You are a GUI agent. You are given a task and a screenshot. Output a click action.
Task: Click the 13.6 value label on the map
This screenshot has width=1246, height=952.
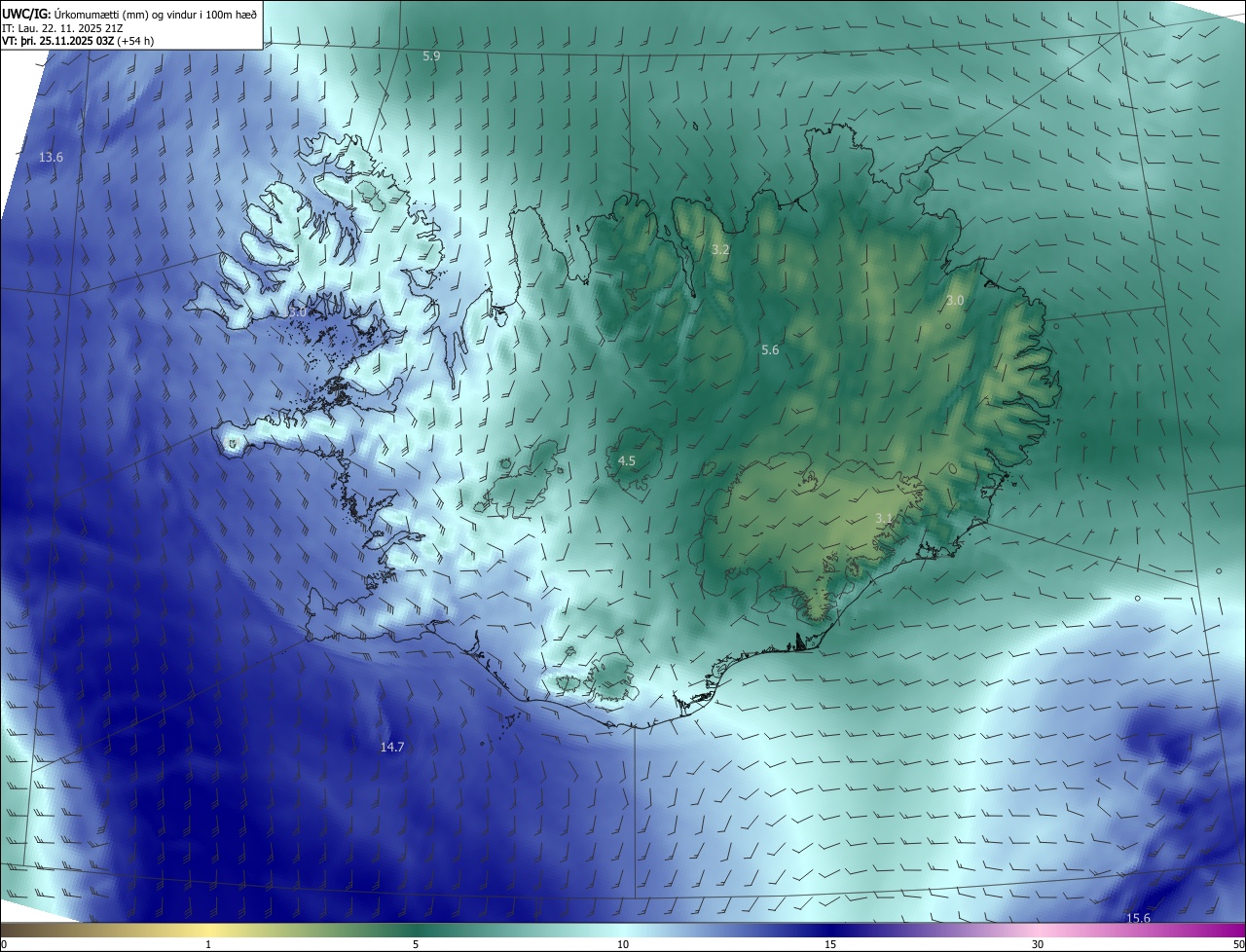tap(51, 157)
